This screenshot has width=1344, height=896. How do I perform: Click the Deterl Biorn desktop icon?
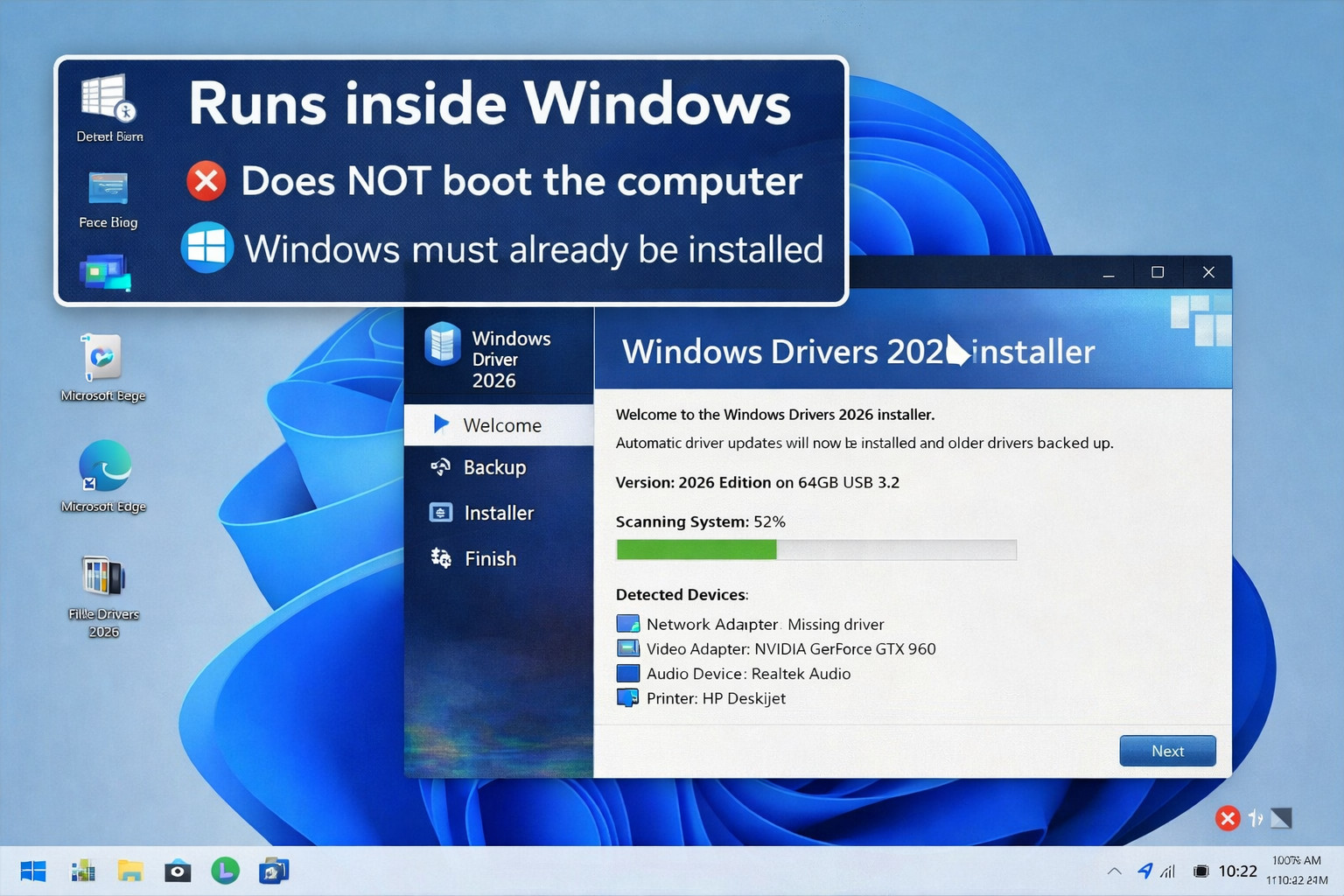[109, 108]
